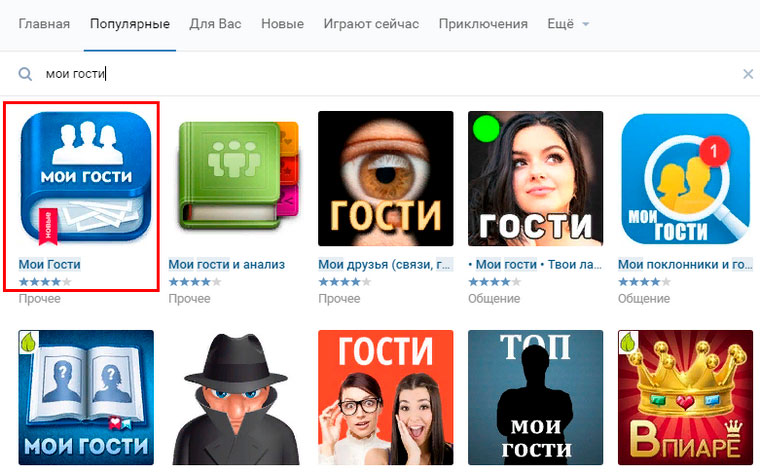Switch to the Для Вас tab

(x=215, y=24)
